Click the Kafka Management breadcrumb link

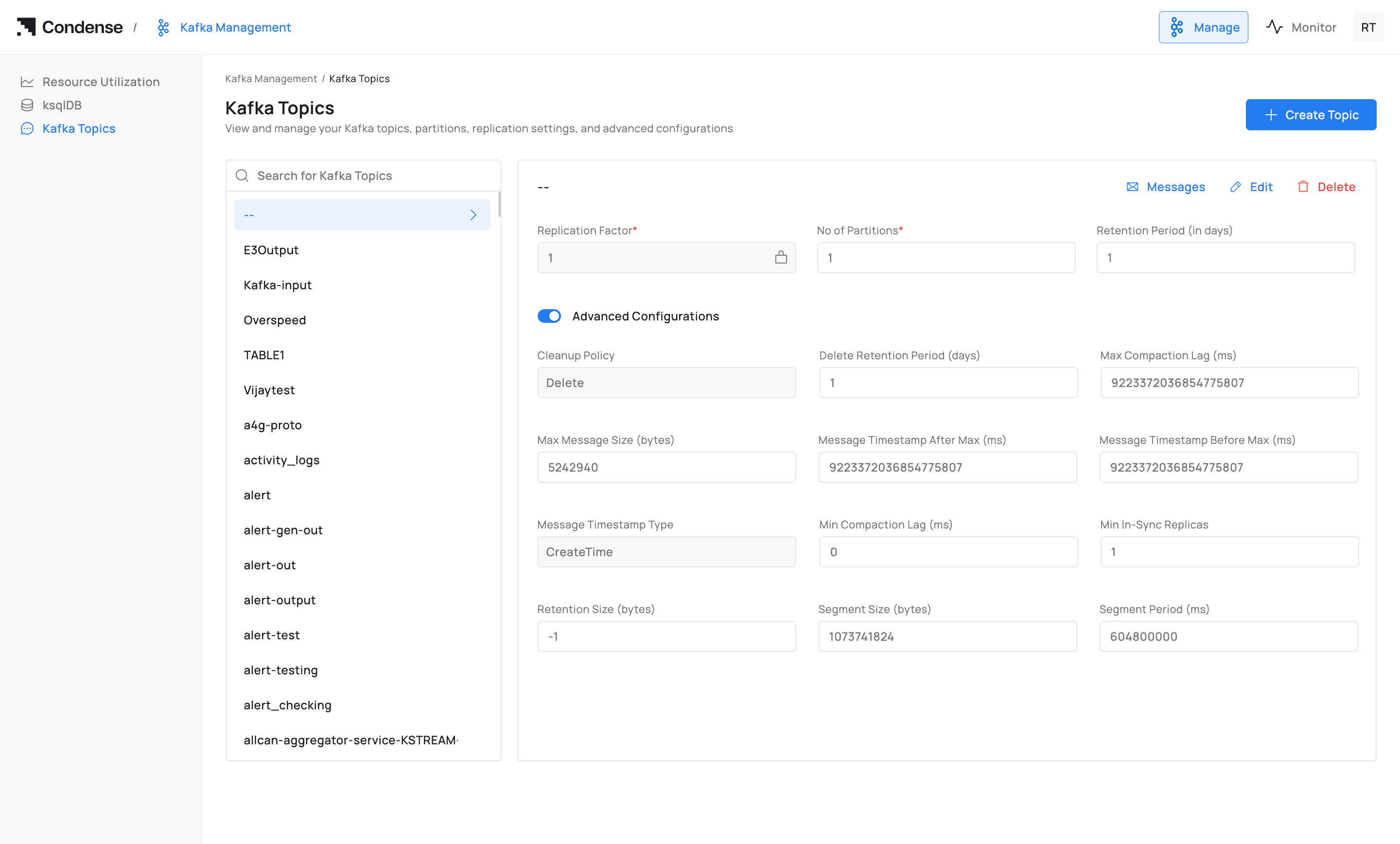click(x=270, y=78)
